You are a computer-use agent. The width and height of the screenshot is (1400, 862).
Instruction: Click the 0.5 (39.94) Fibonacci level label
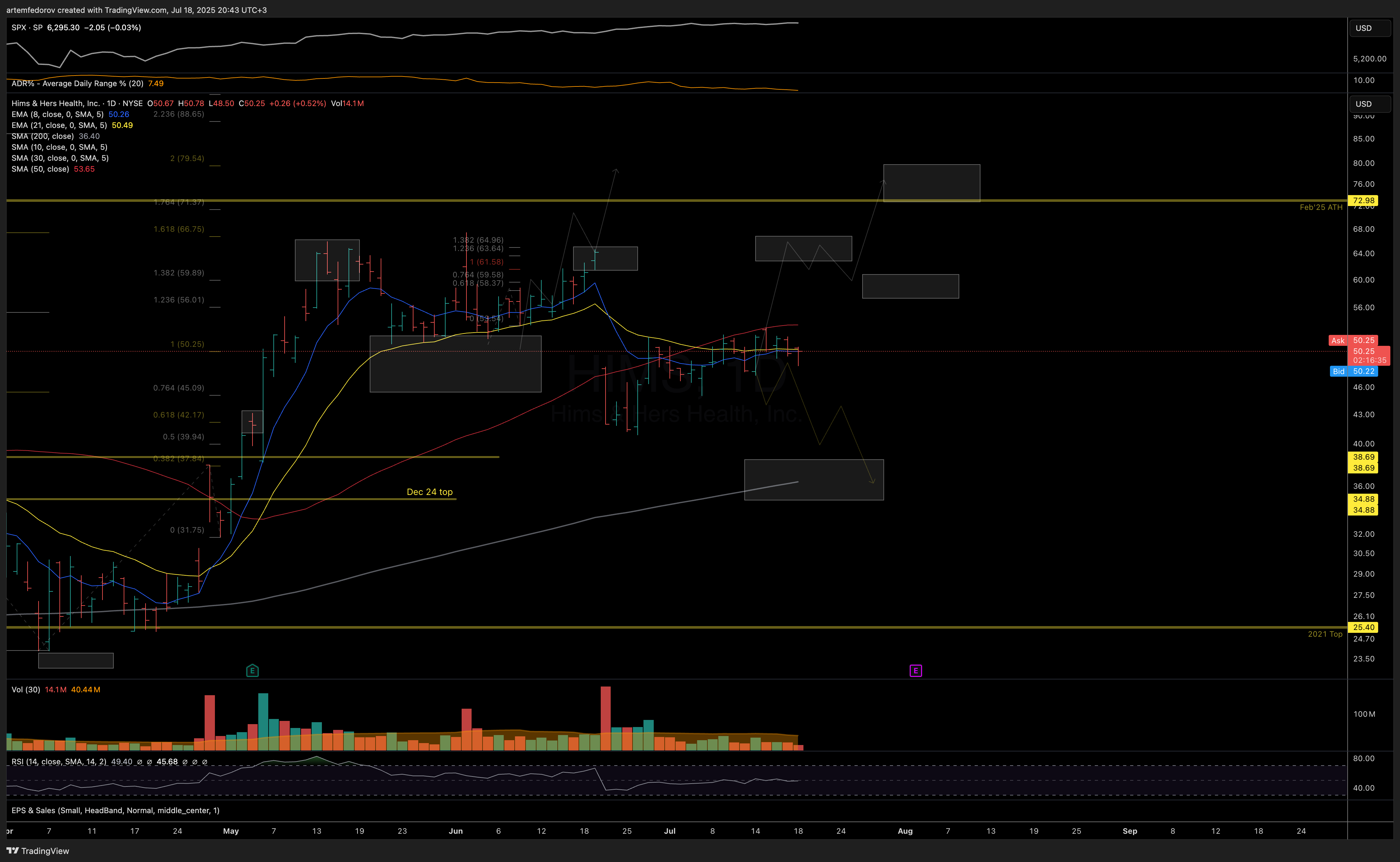[183, 437]
